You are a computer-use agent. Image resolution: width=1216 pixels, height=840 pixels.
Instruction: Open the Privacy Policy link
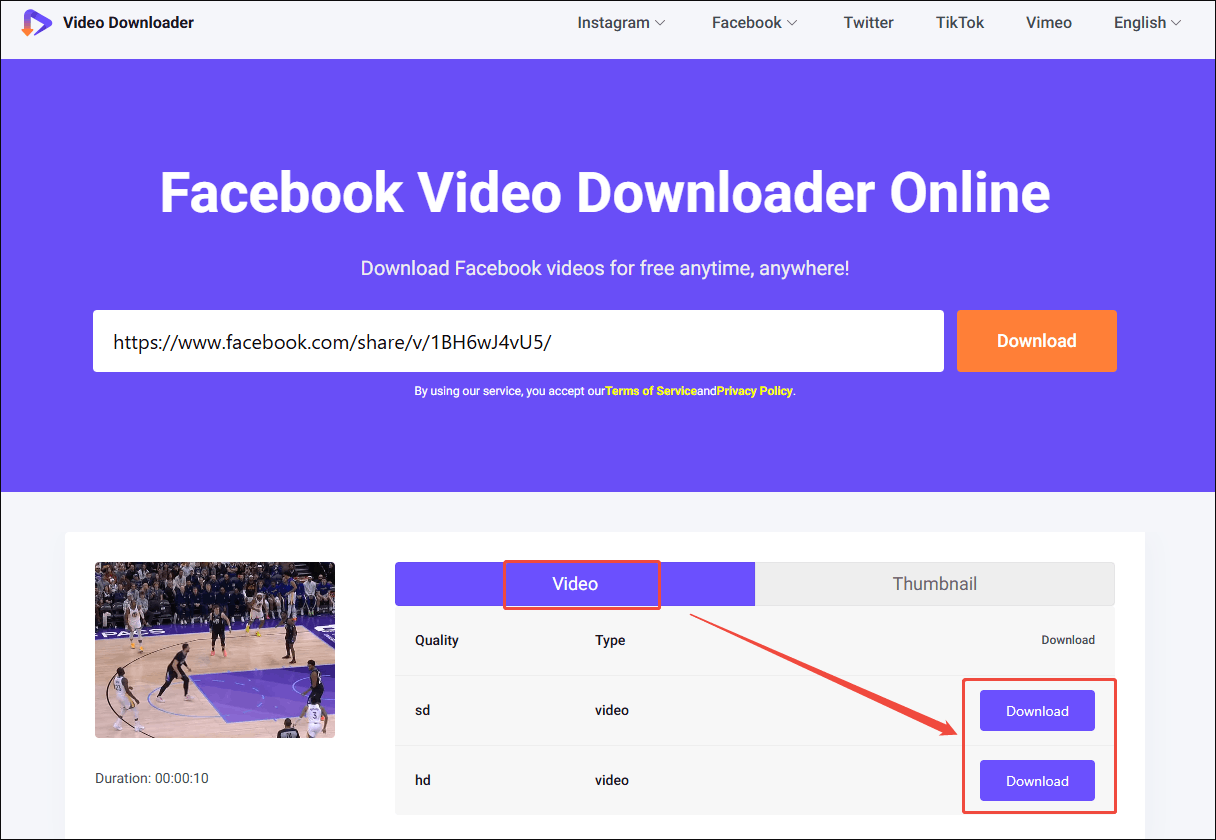755,391
